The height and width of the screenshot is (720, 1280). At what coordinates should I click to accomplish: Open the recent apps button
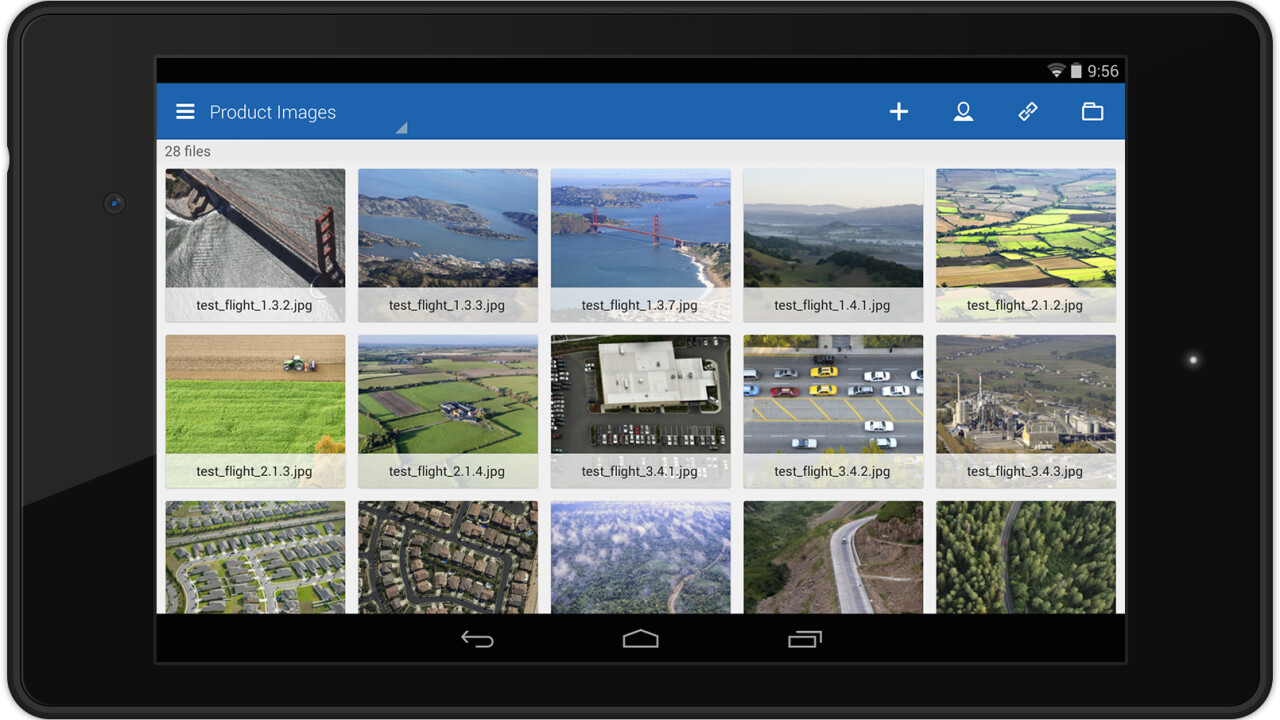coord(804,639)
